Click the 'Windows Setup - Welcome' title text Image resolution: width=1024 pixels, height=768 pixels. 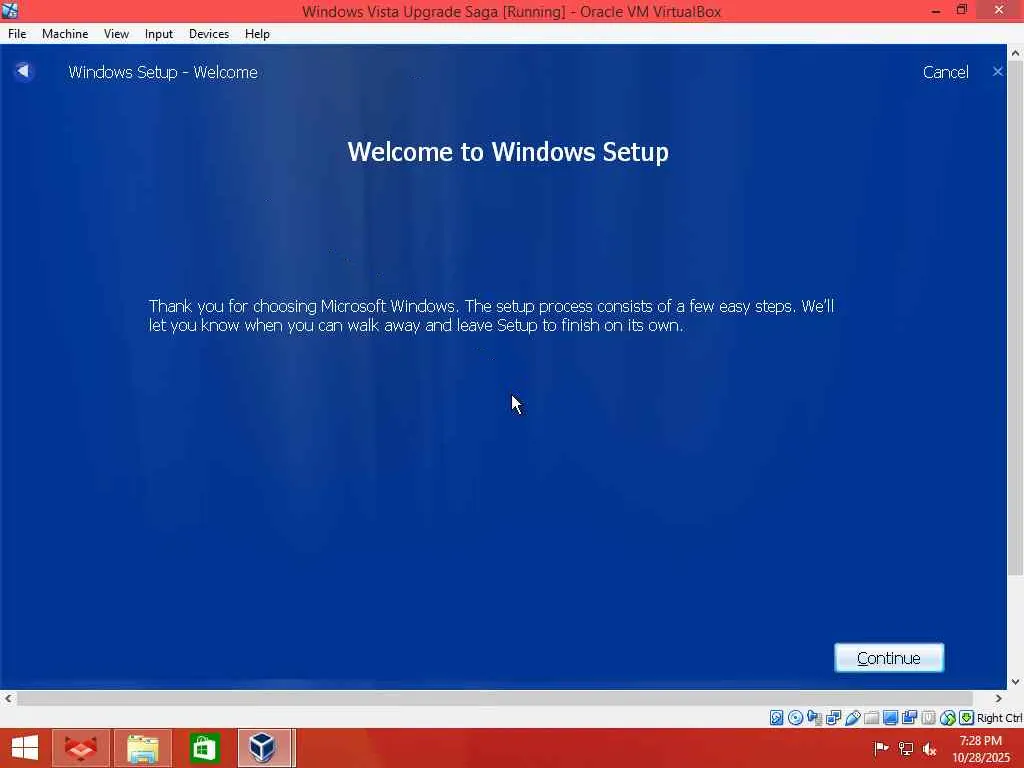[x=163, y=72]
